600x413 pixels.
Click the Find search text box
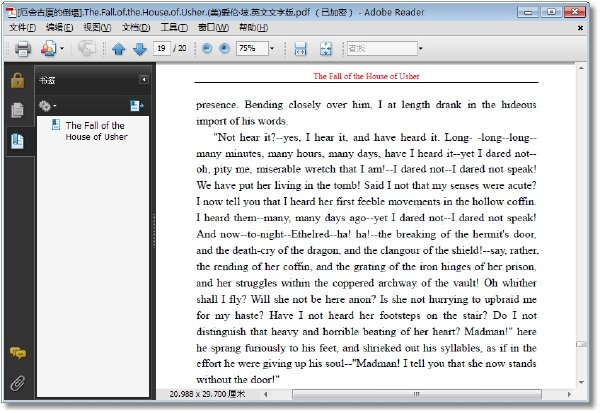[382, 49]
